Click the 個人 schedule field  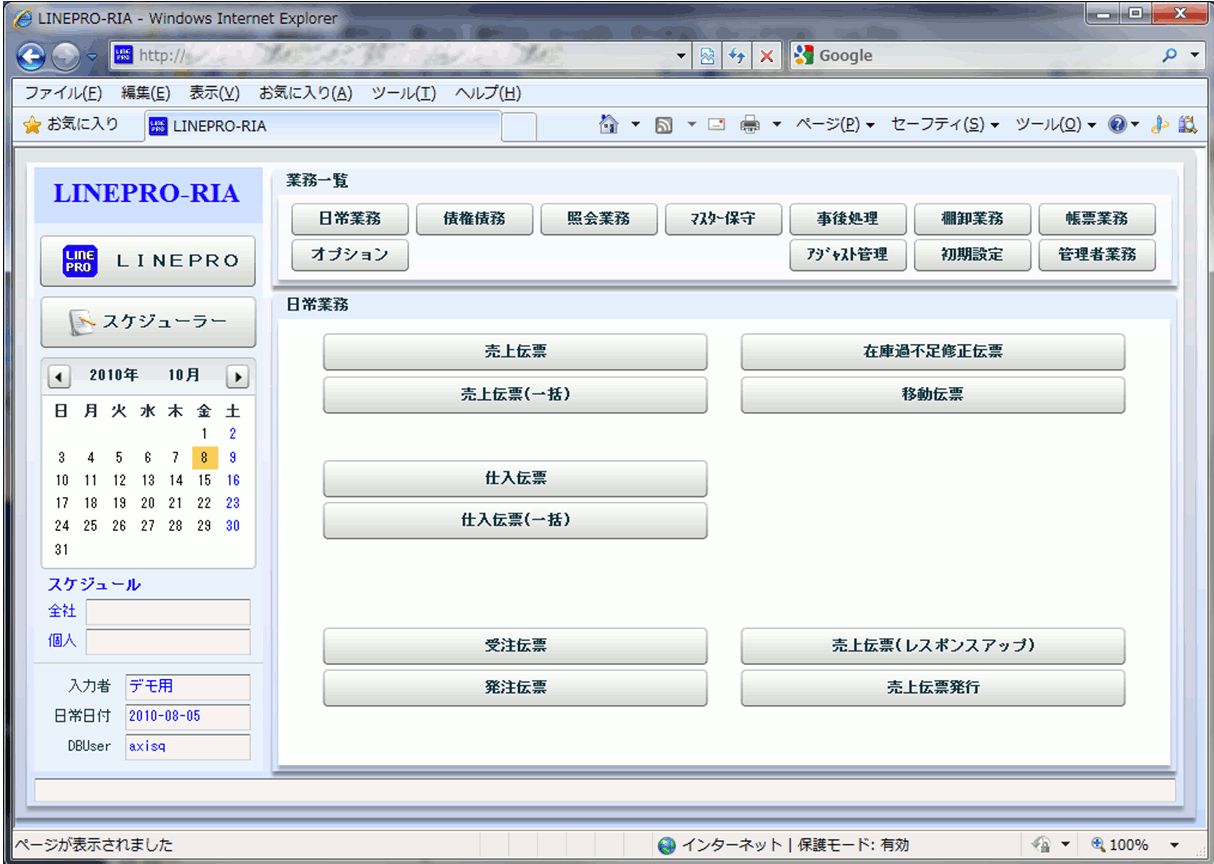coord(168,642)
